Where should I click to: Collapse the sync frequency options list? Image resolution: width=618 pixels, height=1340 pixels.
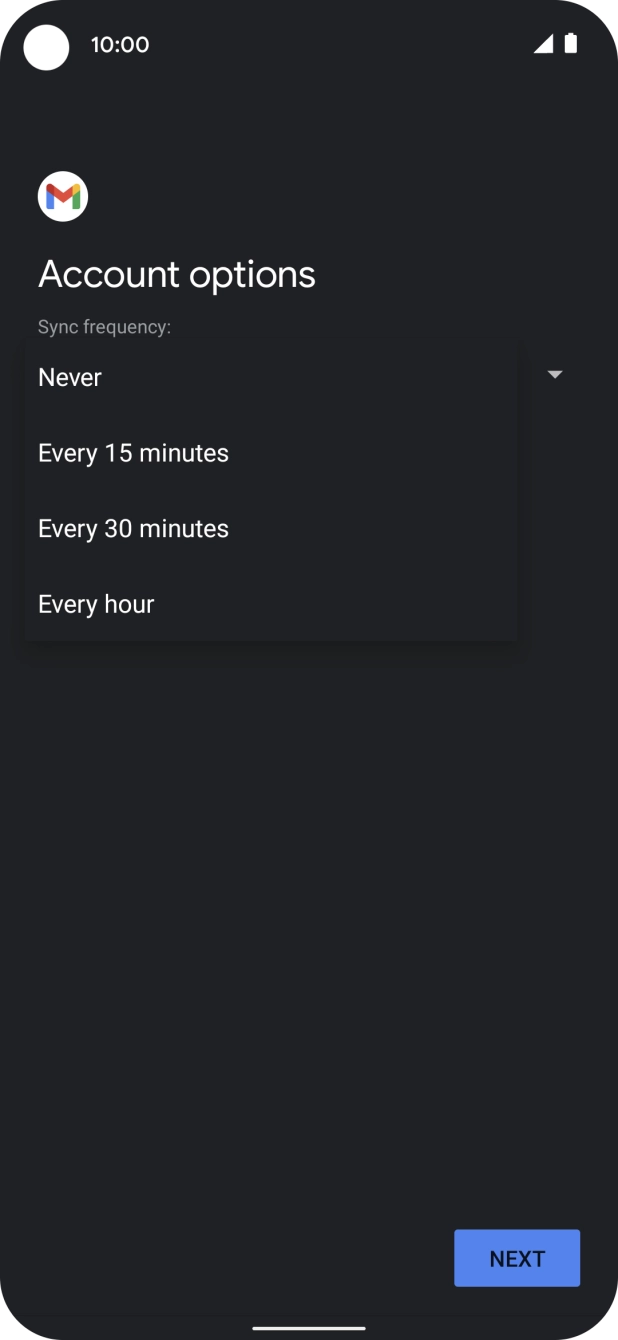(556, 374)
